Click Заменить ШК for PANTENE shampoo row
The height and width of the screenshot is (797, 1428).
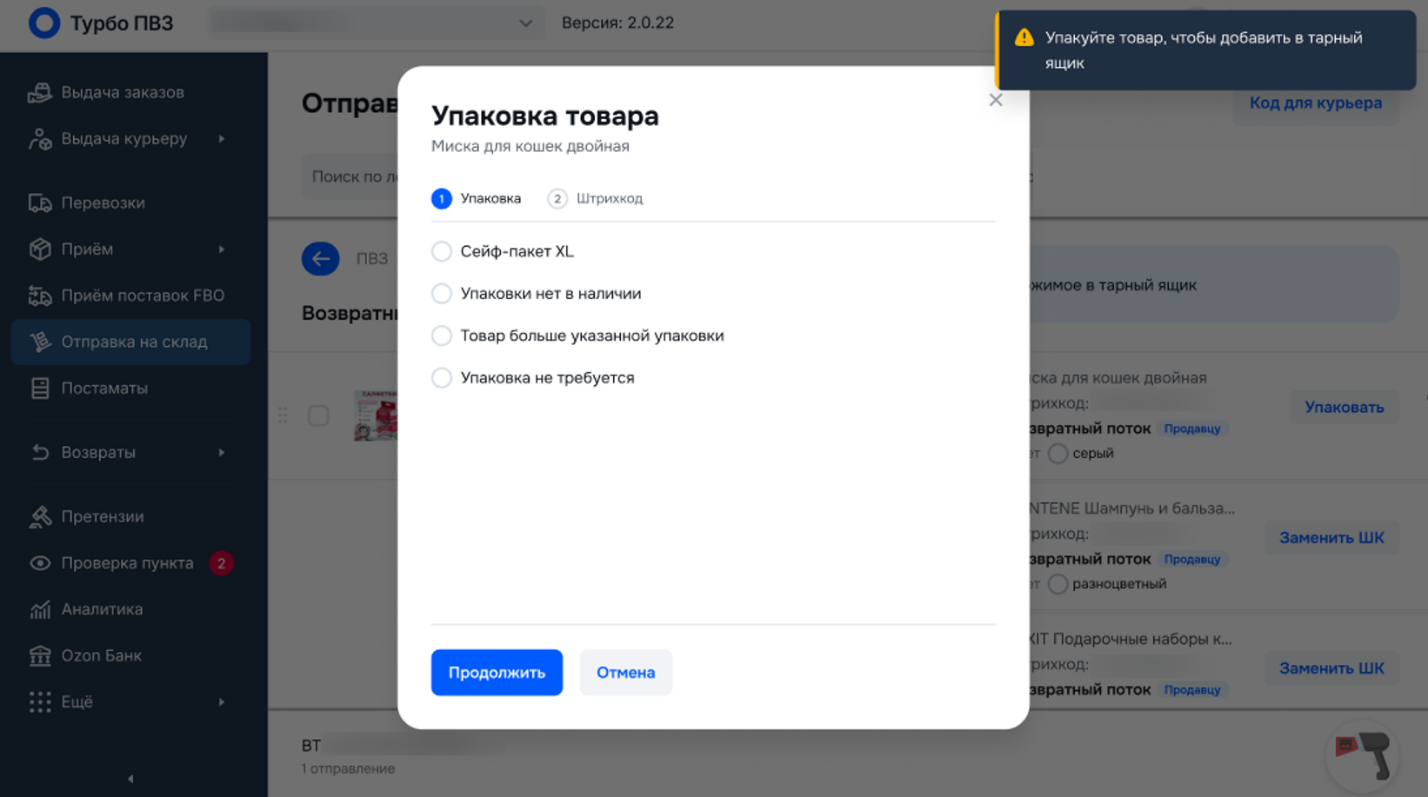point(1332,537)
